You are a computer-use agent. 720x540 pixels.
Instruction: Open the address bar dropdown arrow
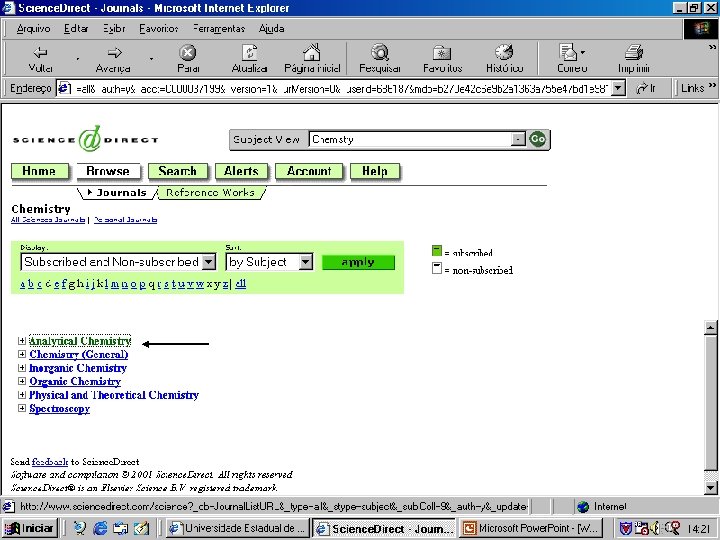(x=619, y=88)
